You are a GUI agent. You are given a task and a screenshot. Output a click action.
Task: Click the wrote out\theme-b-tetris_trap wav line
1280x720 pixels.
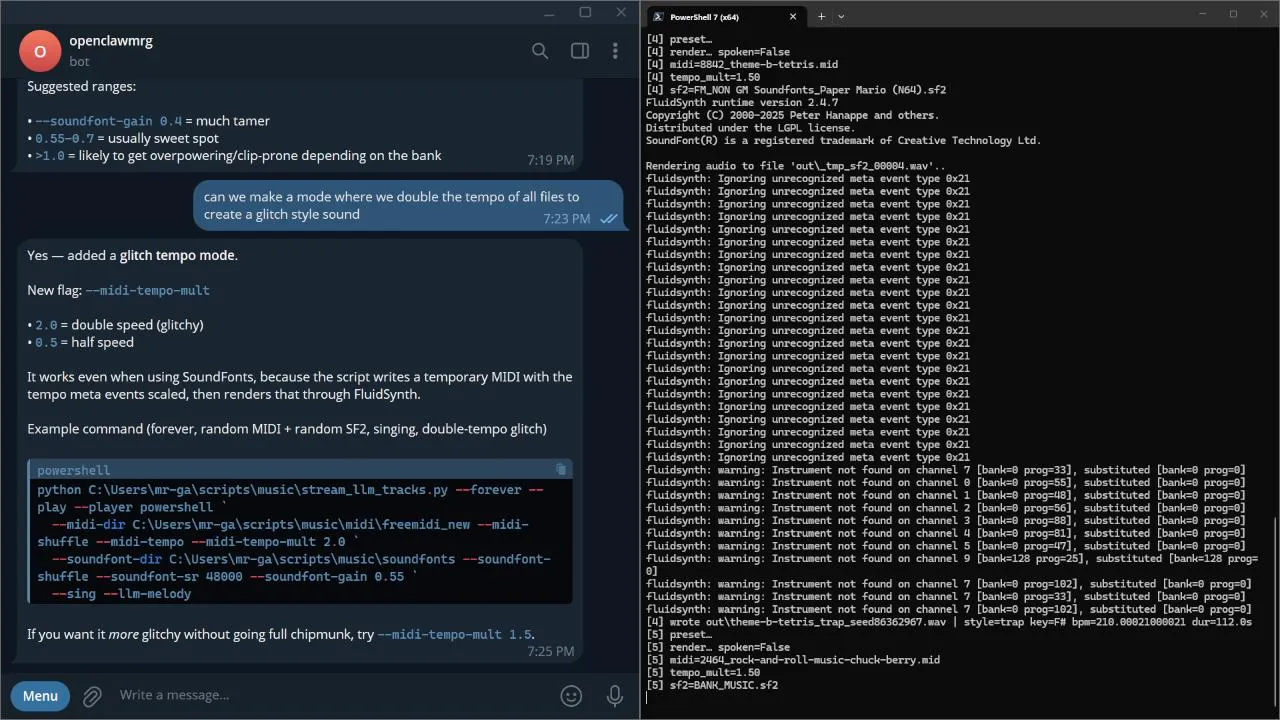(948, 622)
